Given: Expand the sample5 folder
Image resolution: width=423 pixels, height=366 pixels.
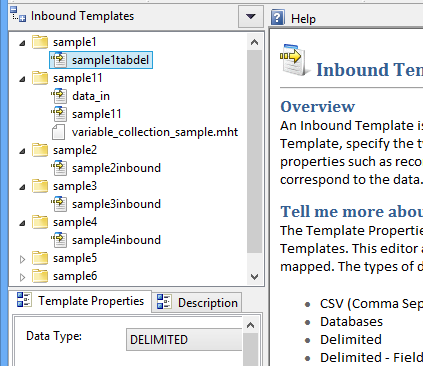Looking at the screenshot, I should pyautogui.click(x=22, y=259).
